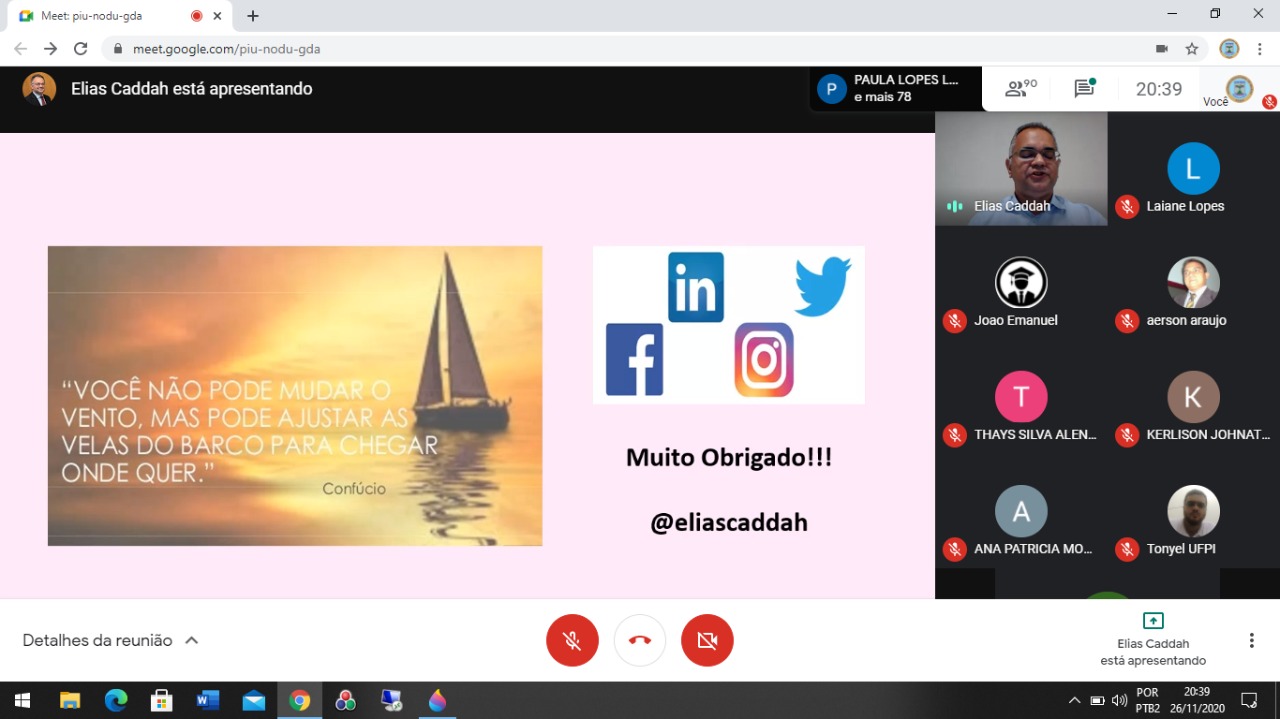Screen dimensions: 1280x719
Task: Toggle the microphone mute button
Action: pos(572,640)
